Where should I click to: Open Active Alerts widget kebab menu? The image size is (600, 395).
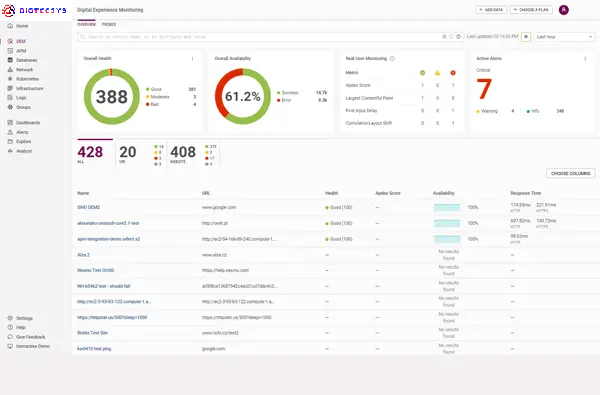(x=585, y=59)
